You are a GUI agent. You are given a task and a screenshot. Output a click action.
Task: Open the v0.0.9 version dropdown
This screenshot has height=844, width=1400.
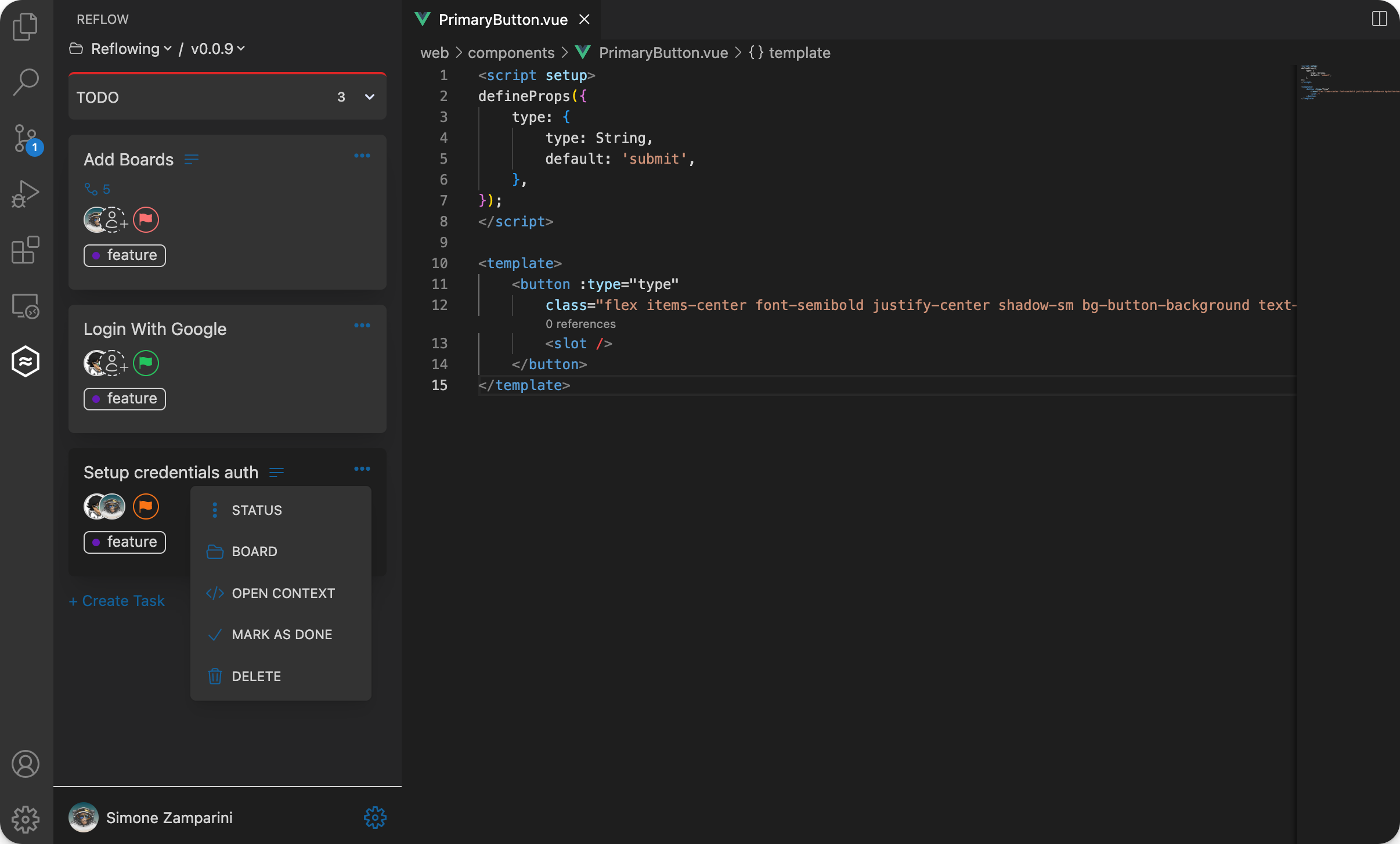pyautogui.click(x=218, y=49)
